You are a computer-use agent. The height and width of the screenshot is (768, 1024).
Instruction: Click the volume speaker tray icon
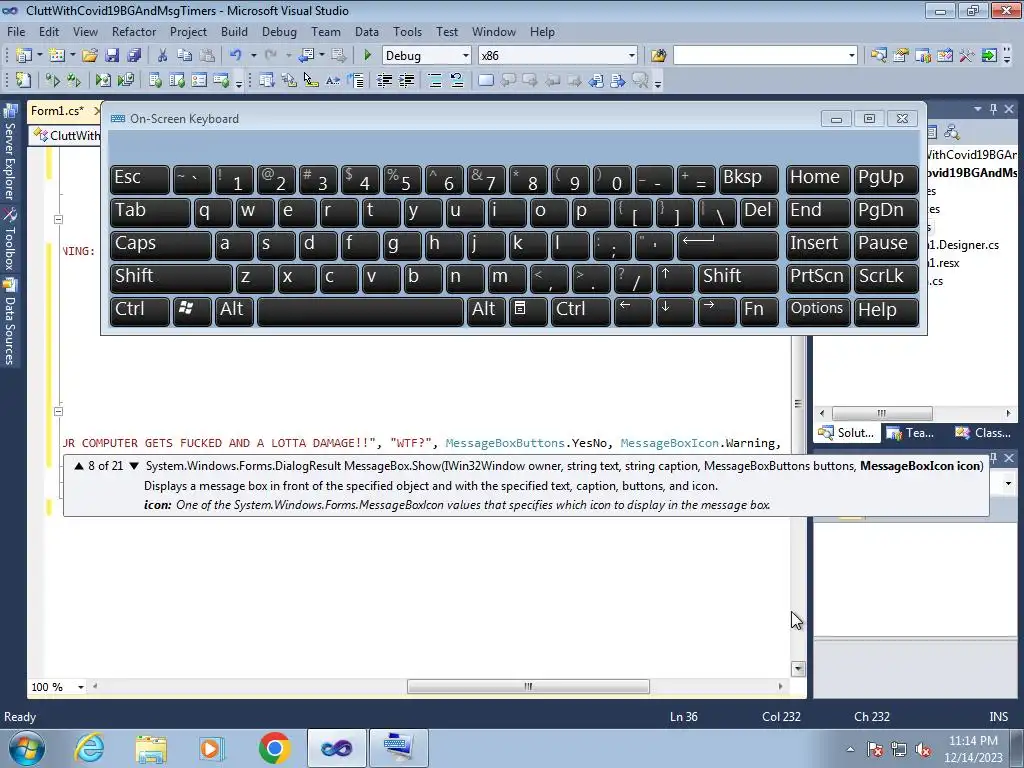tap(923, 749)
